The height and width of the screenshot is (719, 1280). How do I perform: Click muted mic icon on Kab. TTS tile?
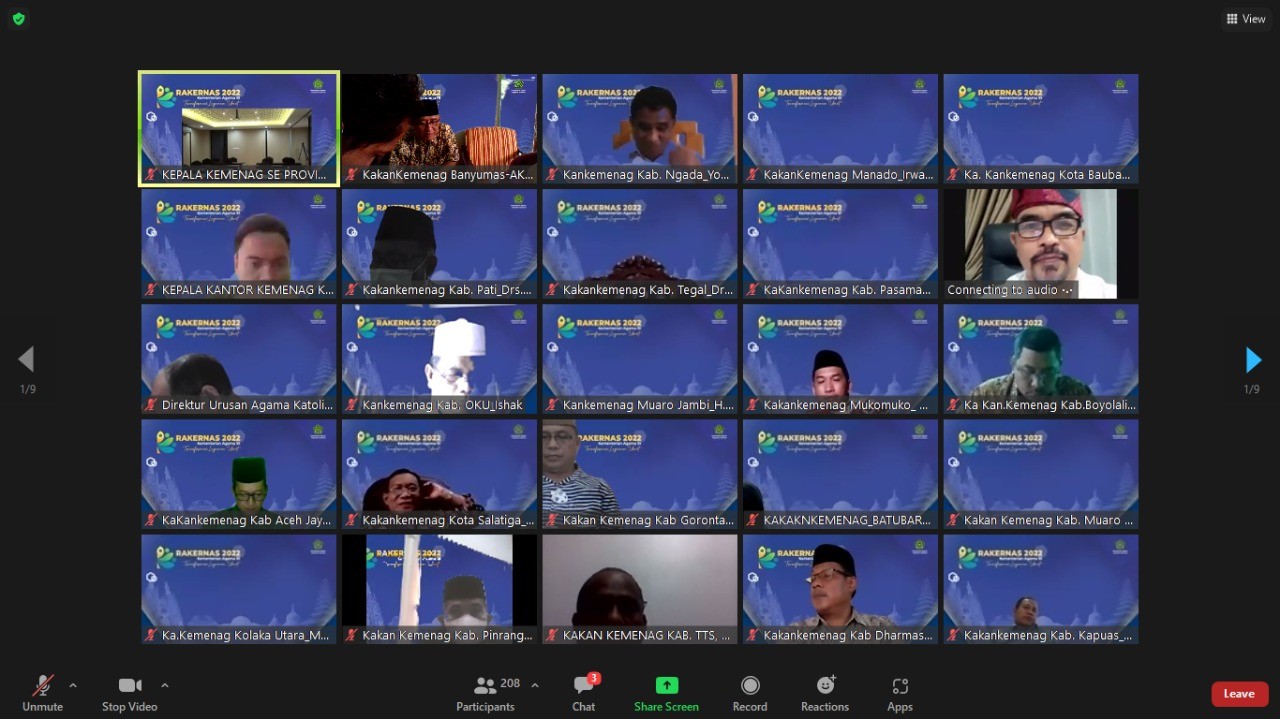[552, 635]
